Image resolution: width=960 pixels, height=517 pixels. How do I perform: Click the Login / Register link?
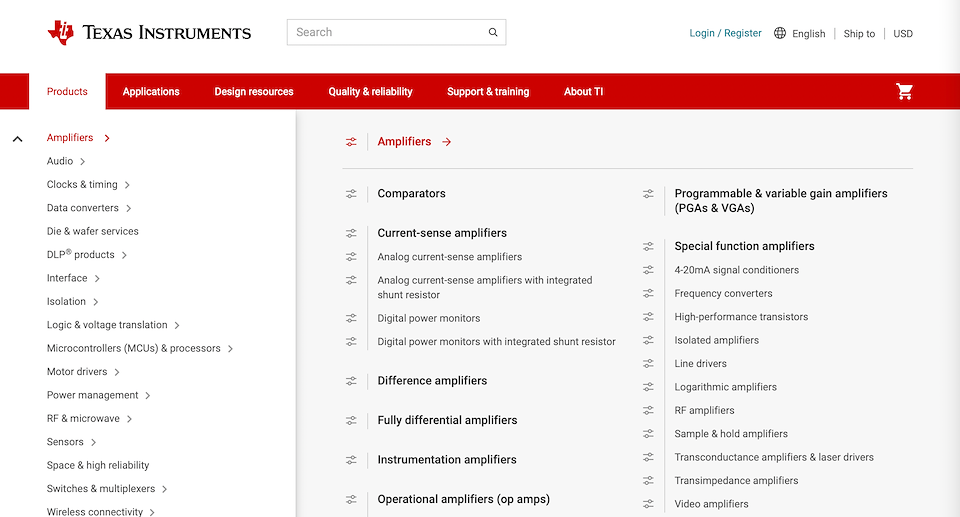[x=725, y=33]
